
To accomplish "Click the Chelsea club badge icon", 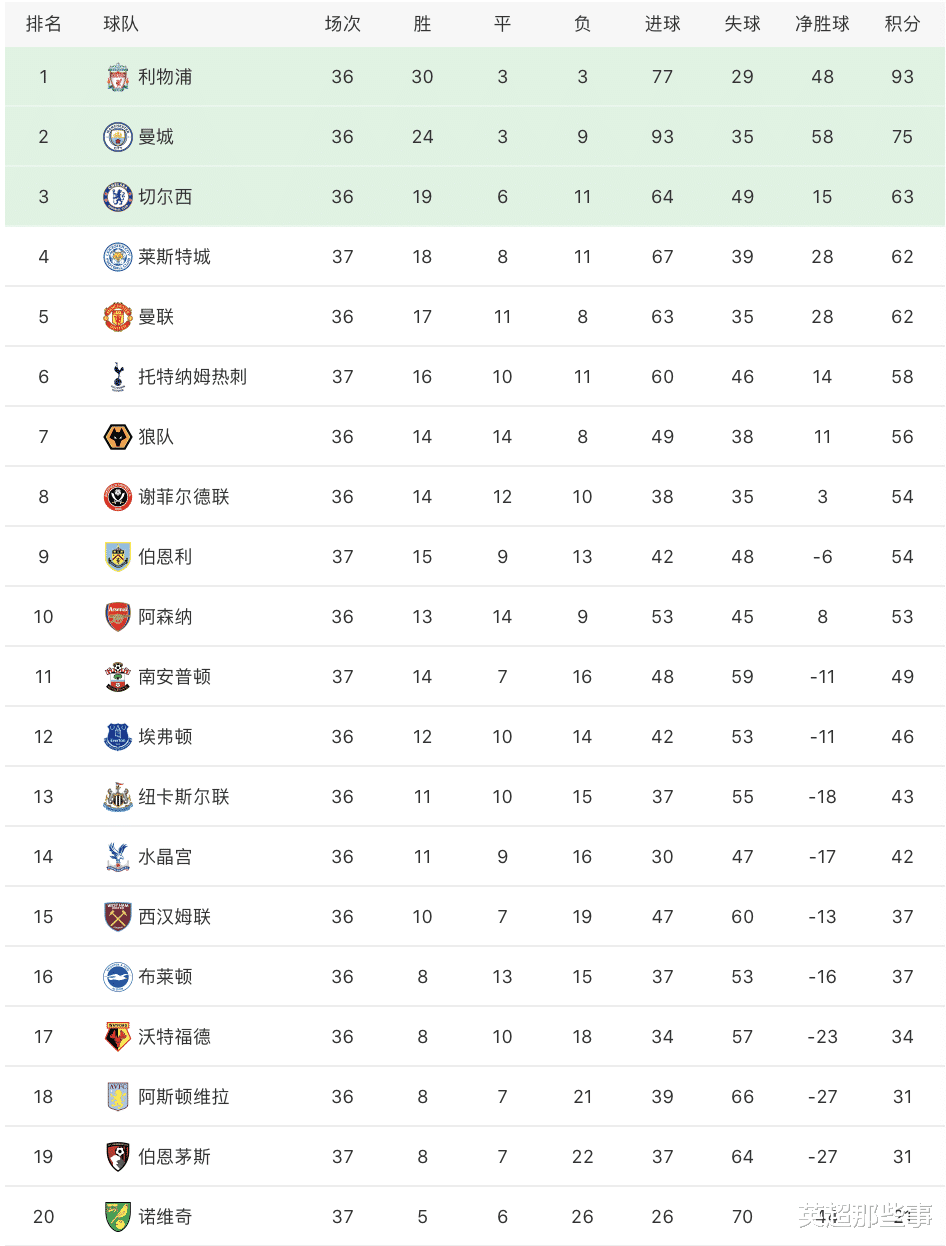I will pyautogui.click(x=118, y=197).
